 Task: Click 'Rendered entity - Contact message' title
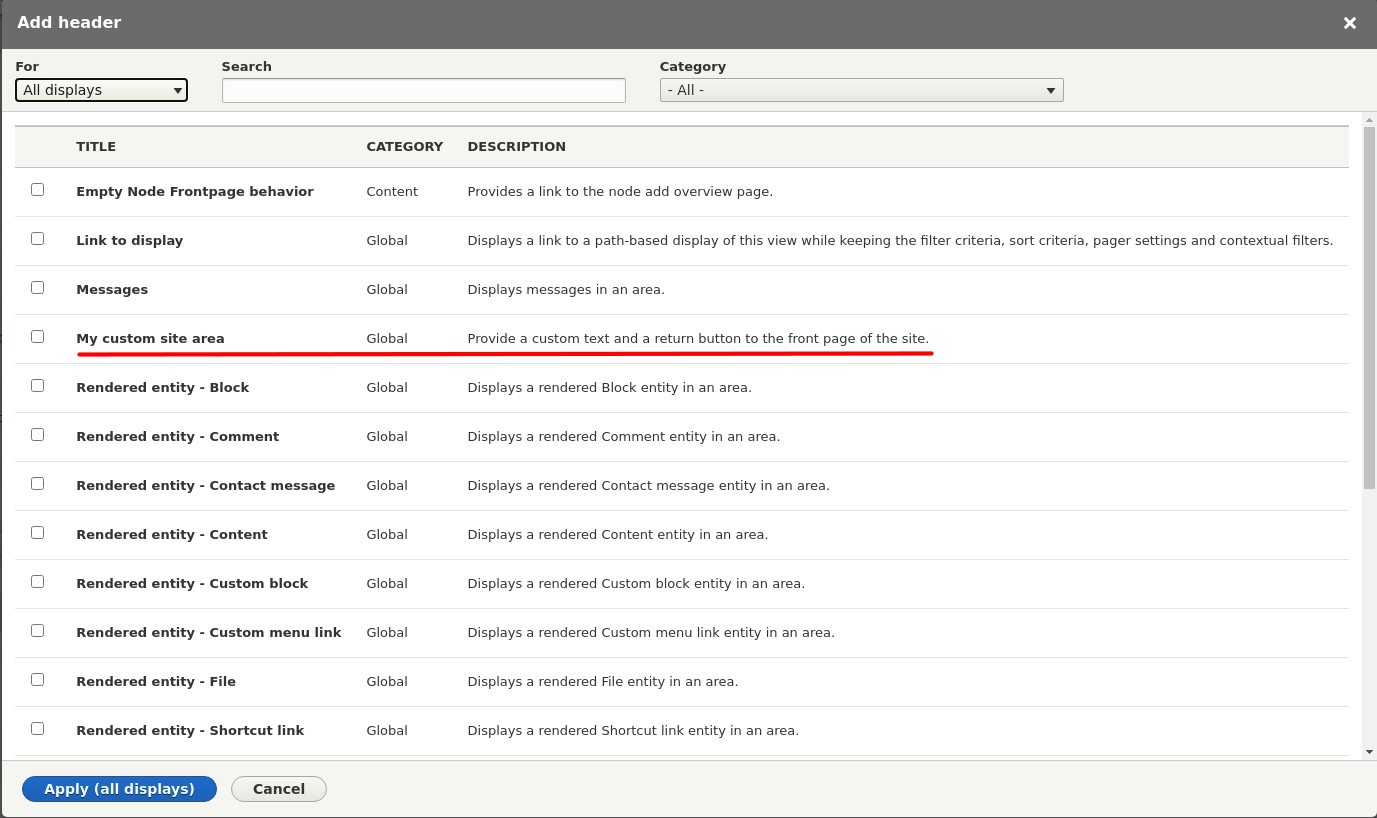pyautogui.click(x=206, y=486)
